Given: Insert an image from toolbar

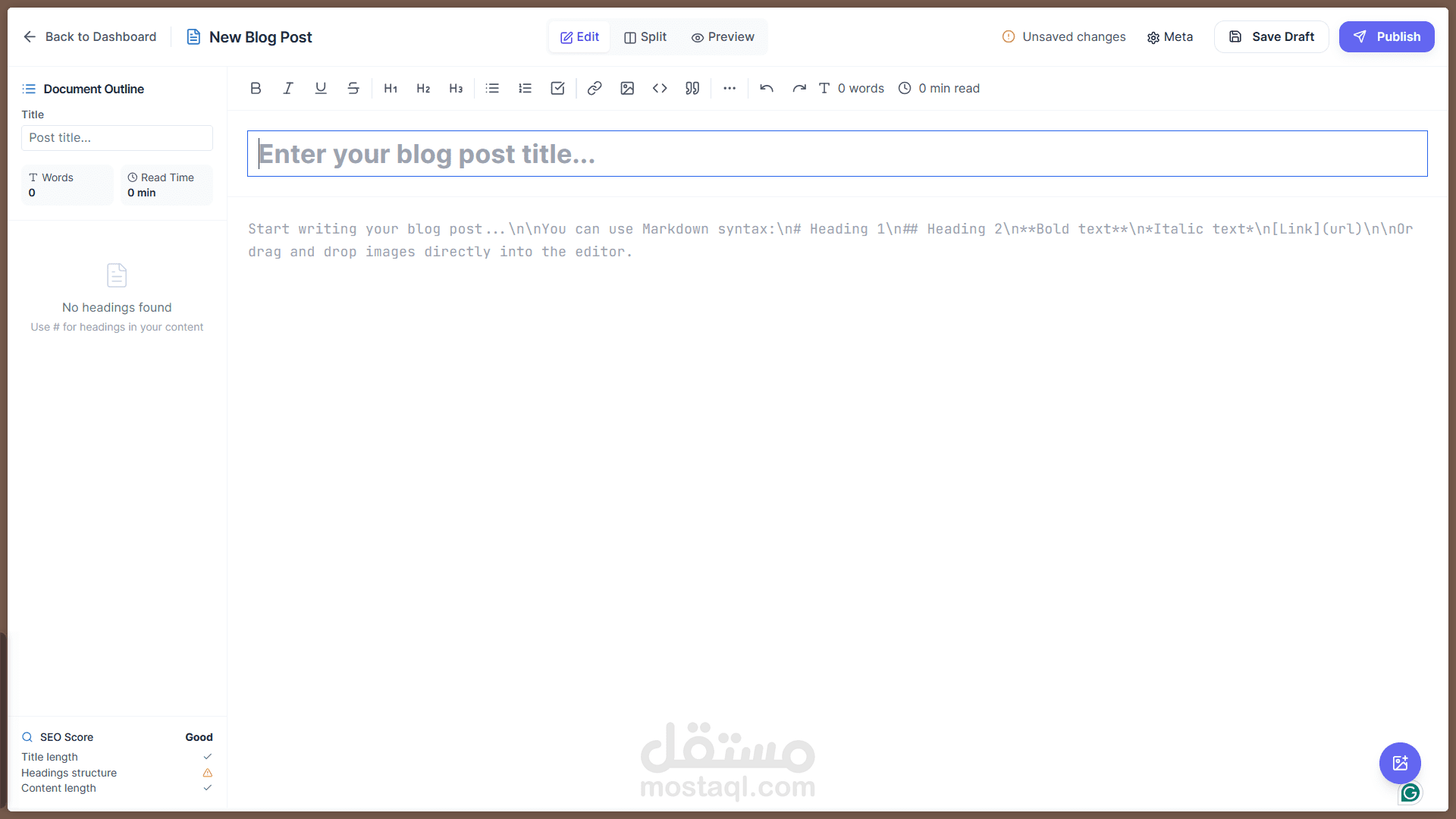Looking at the screenshot, I should click(x=627, y=89).
